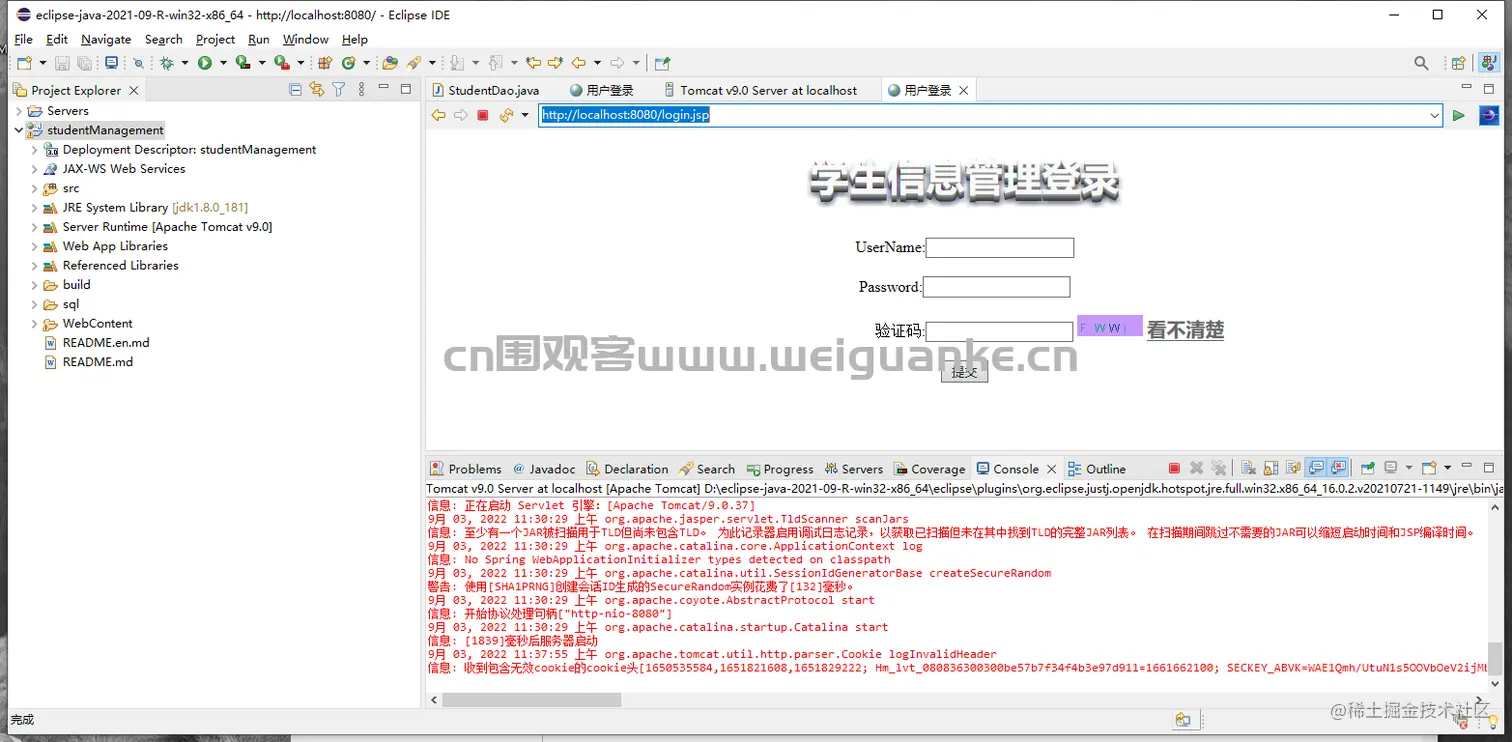Expand the WebContent folder
This screenshot has width=1512, height=742.
[34, 323]
